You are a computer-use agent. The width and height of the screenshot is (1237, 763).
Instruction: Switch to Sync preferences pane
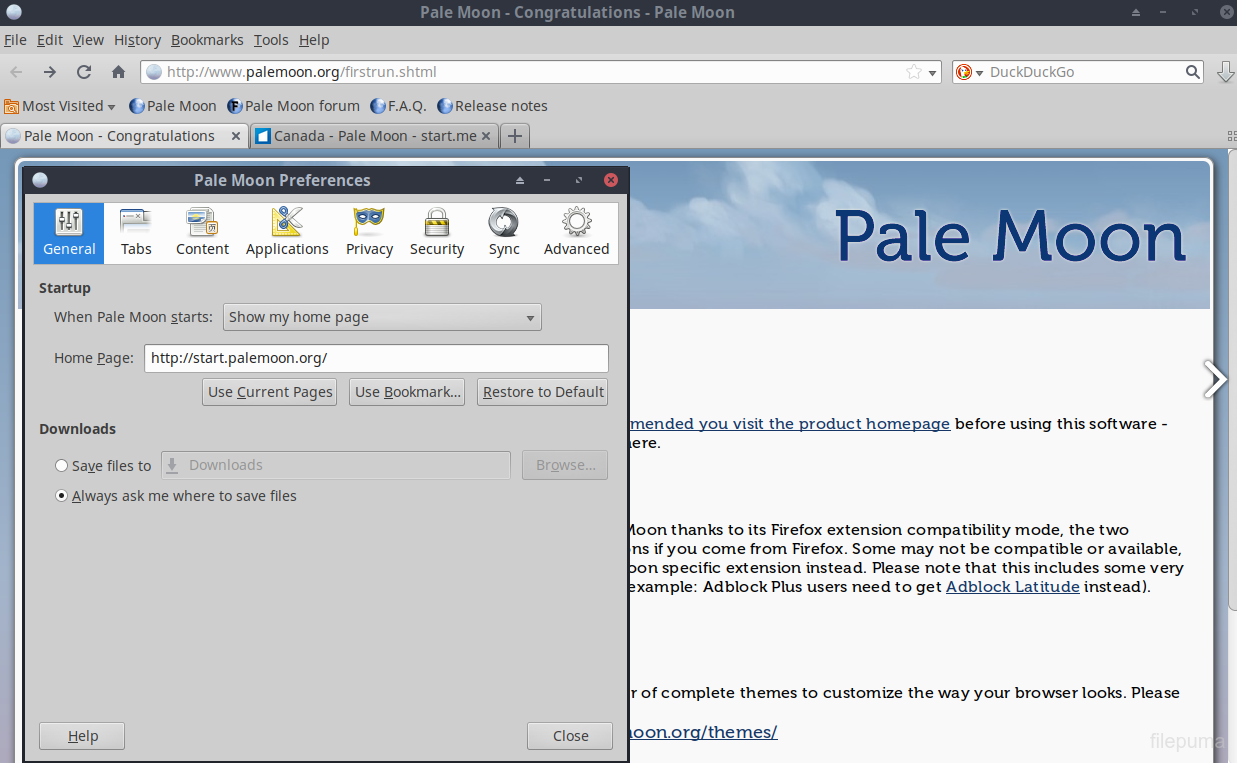(504, 232)
